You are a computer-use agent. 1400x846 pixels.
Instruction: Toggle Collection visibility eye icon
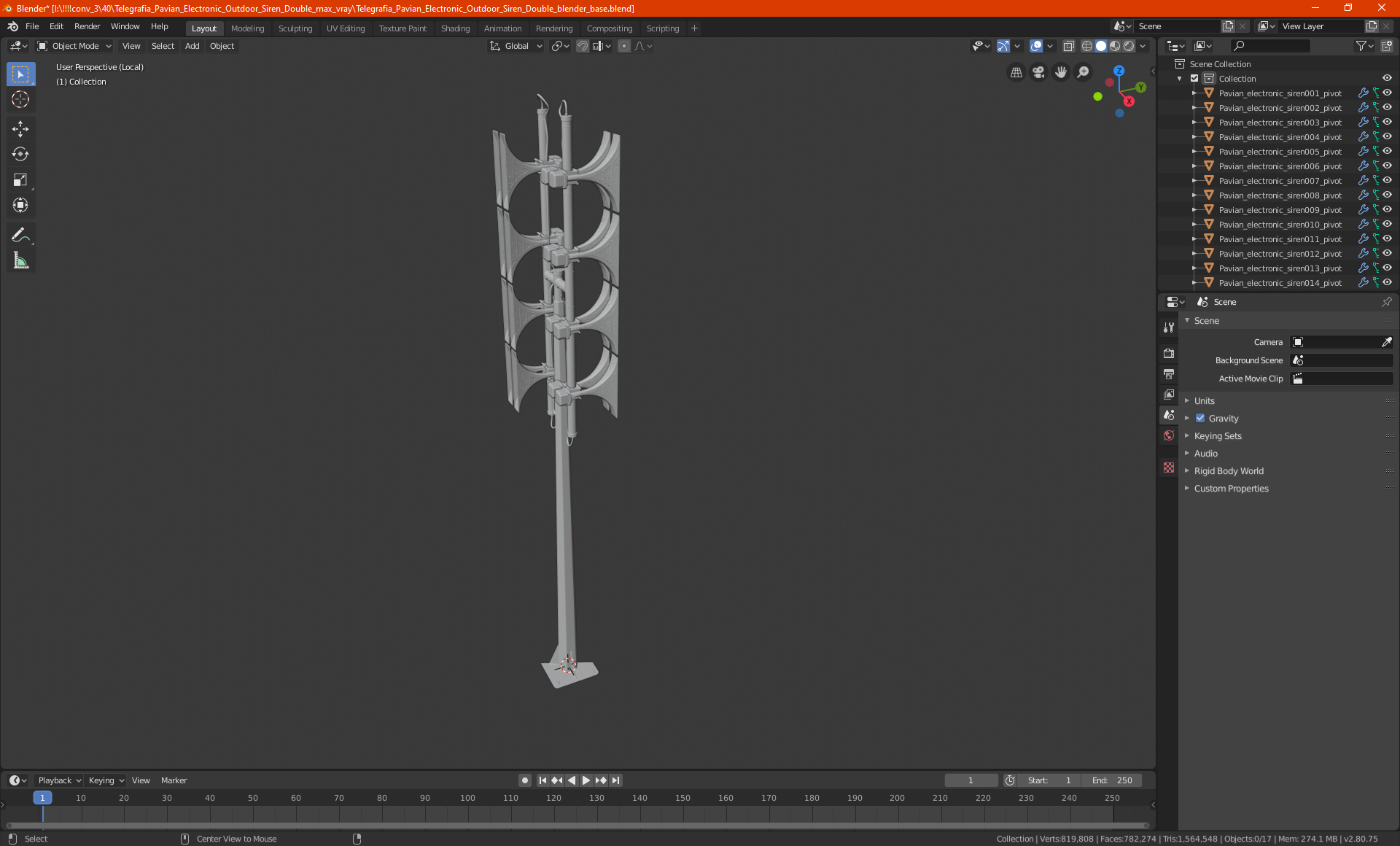coord(1387,79)
